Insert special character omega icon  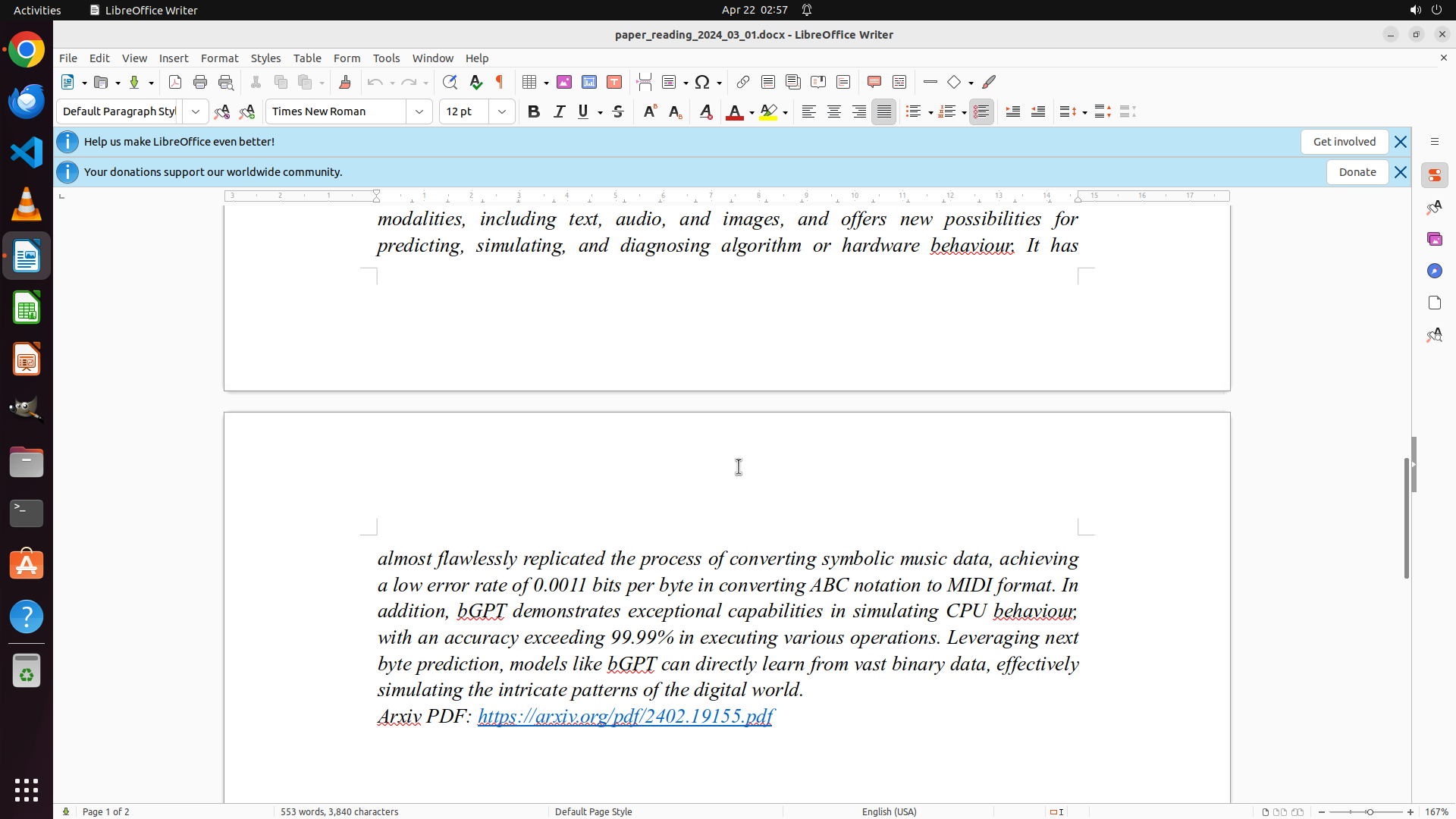tap(702, 82)
